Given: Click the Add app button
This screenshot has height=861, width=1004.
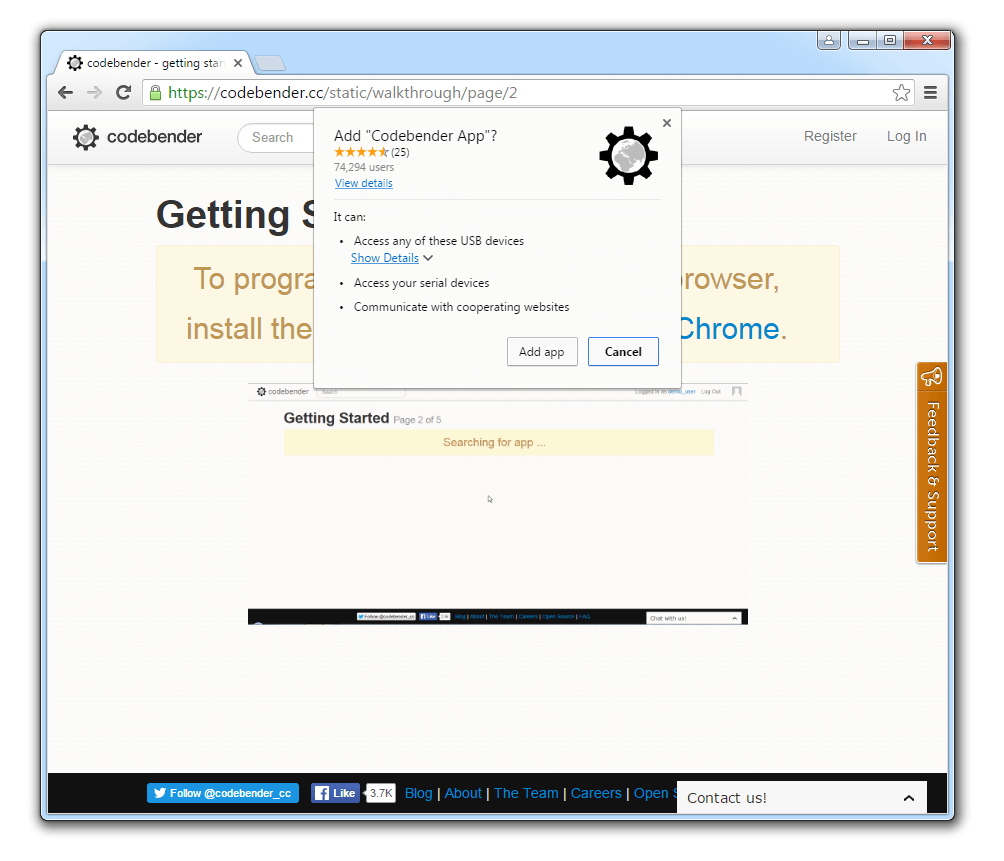Looking at the screenshot, I should pos(542,351).
